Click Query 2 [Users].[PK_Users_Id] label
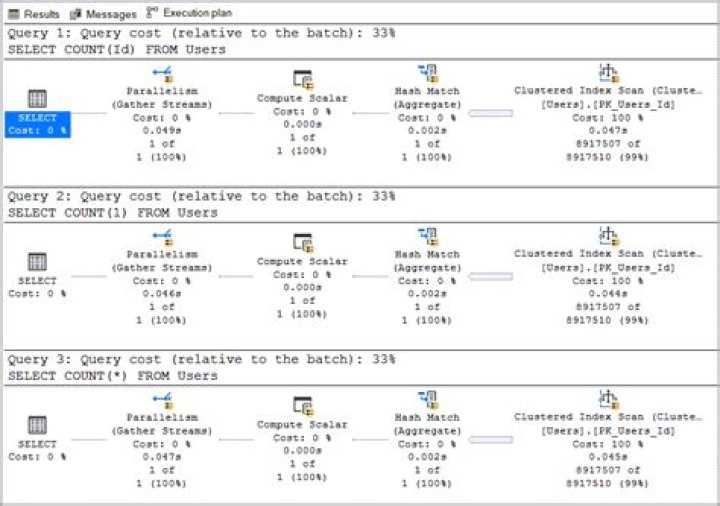720x506 pixels. pos(608,267)
